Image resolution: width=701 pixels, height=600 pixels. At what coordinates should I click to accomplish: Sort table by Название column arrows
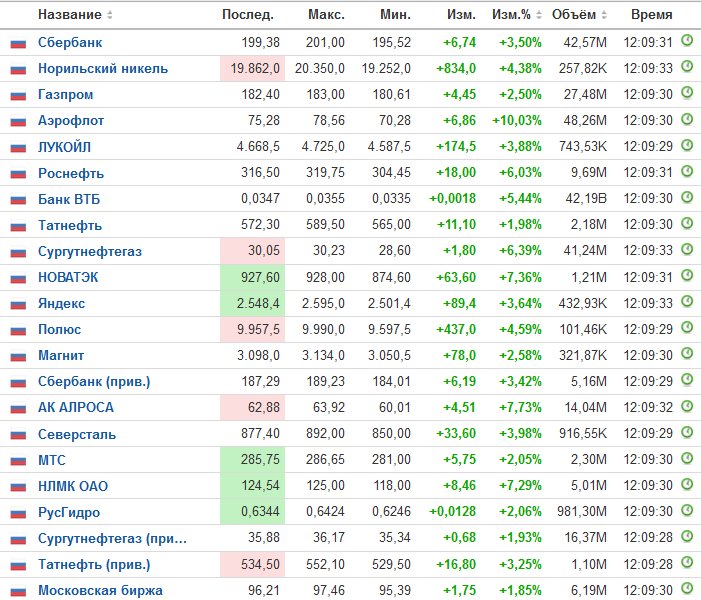[x=110, y=15]
